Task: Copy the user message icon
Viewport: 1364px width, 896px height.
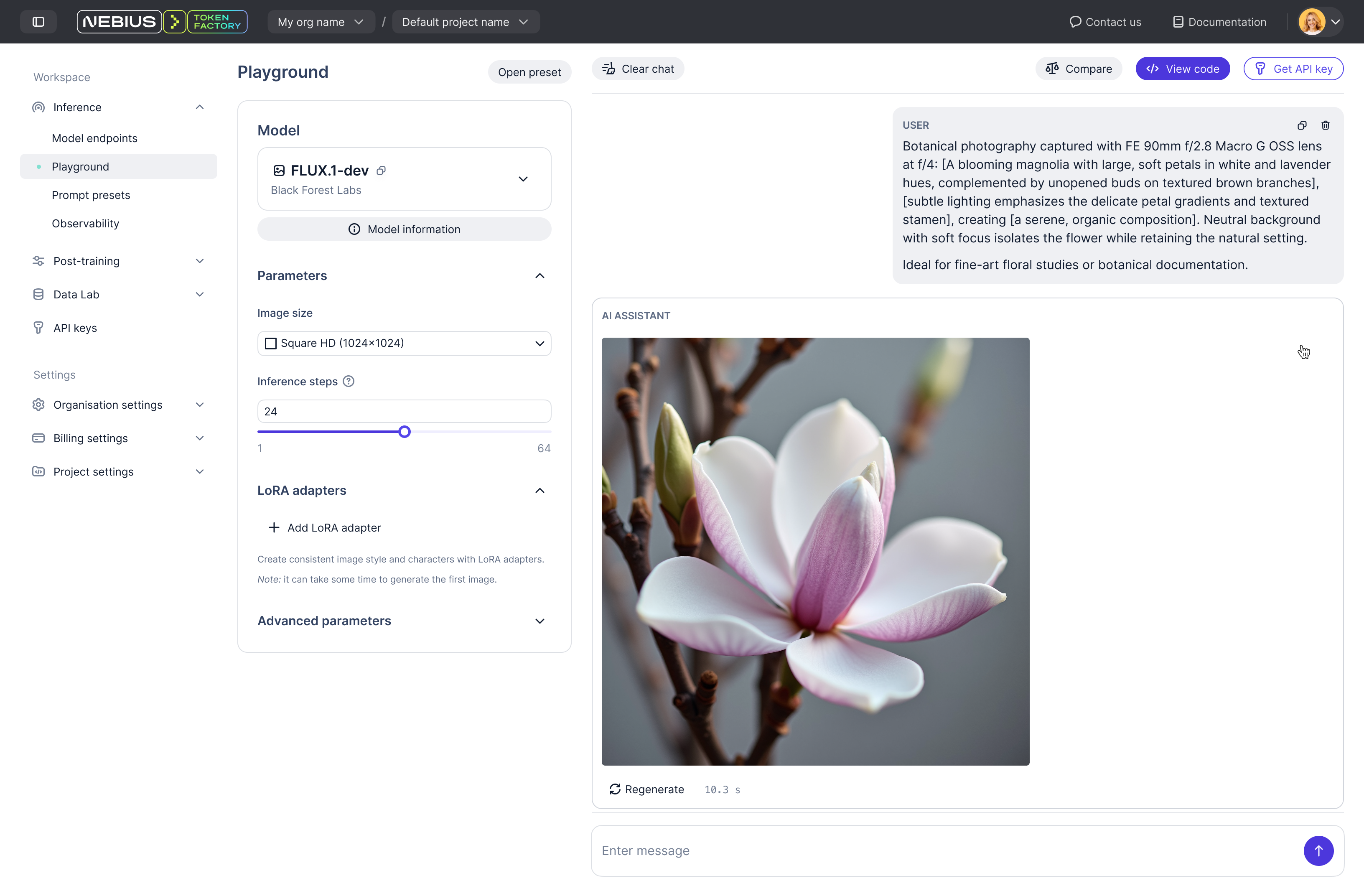Action: coord(1302,125)
